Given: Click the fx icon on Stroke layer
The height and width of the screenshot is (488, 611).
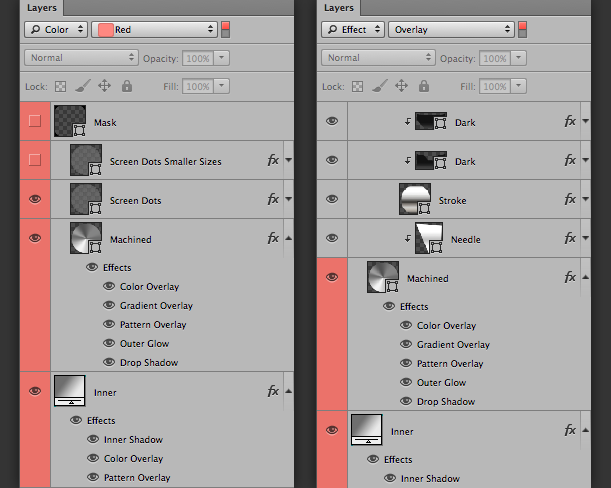Looking at the screenshot, I should (x=570, y=199).
